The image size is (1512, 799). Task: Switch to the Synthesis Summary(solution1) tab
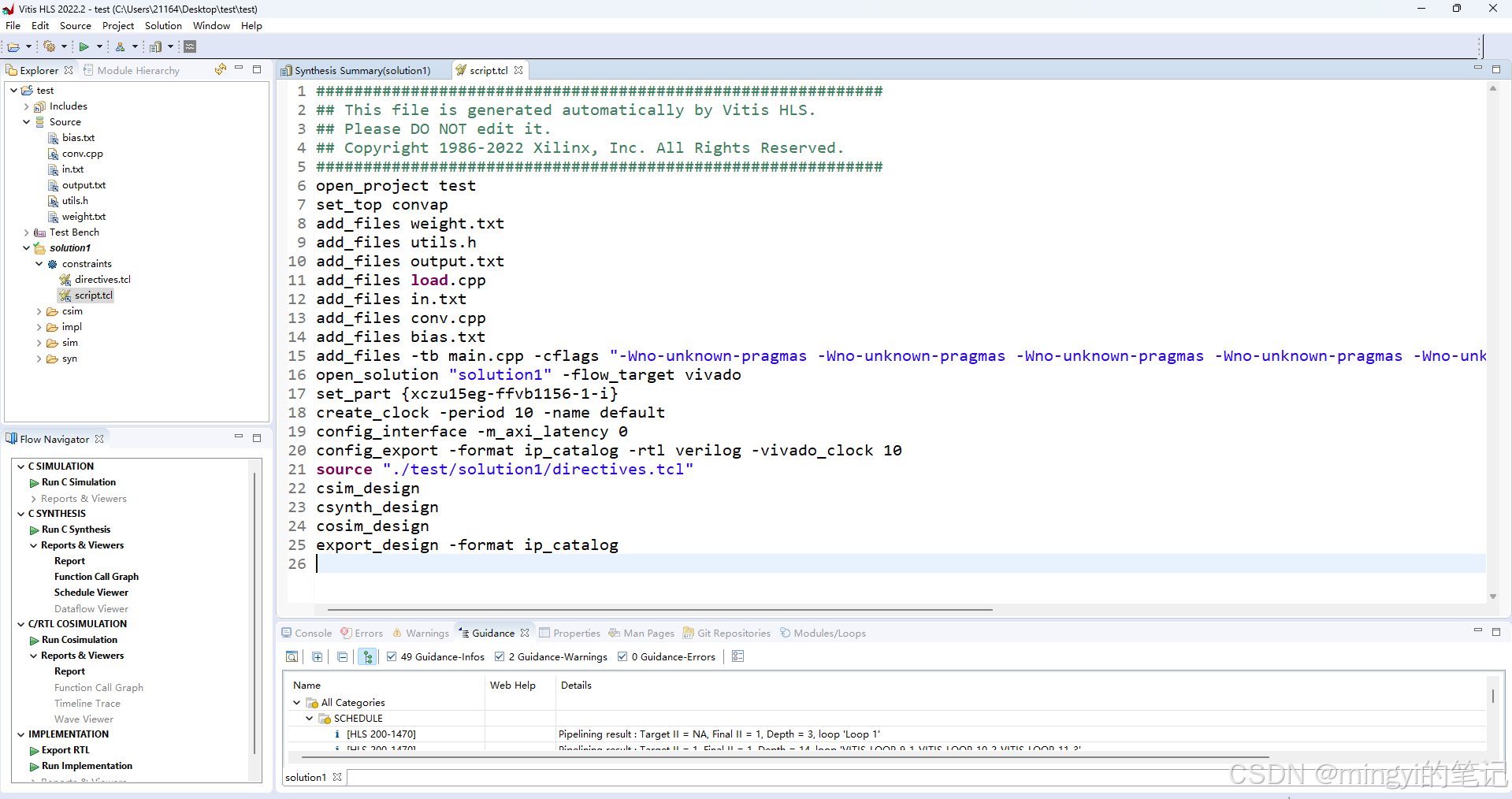362,70
